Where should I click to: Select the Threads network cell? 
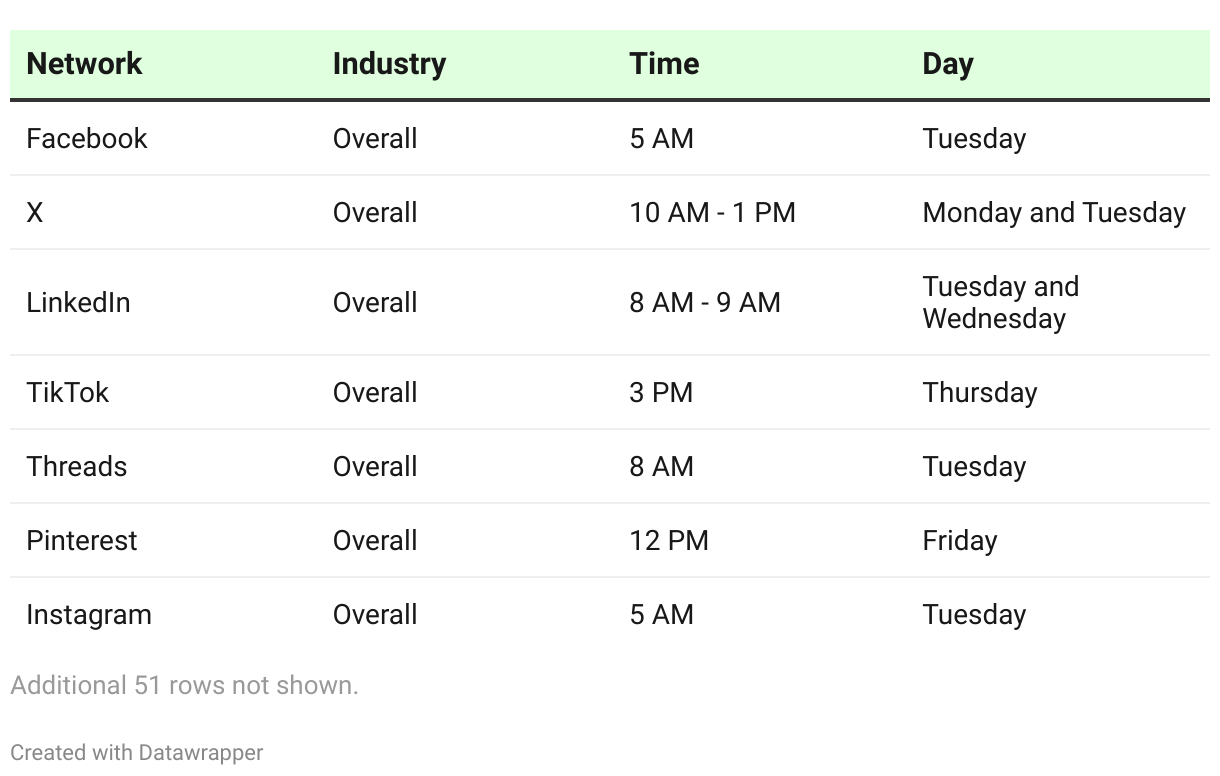pos(76,466)
